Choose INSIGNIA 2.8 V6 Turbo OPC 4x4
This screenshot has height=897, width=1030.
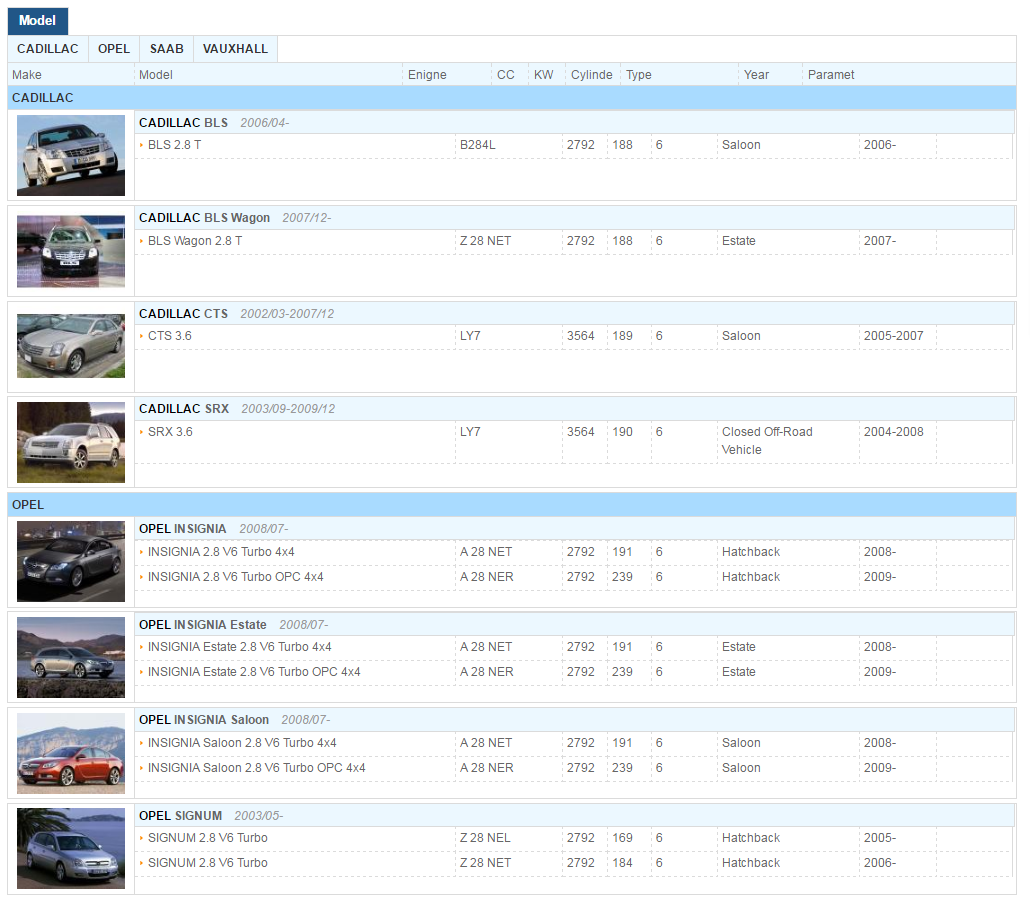pos(235,577)
